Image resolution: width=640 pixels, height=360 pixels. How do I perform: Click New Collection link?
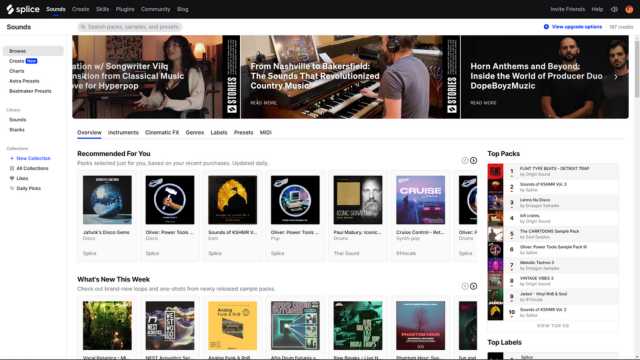click(x=33, y=158)
